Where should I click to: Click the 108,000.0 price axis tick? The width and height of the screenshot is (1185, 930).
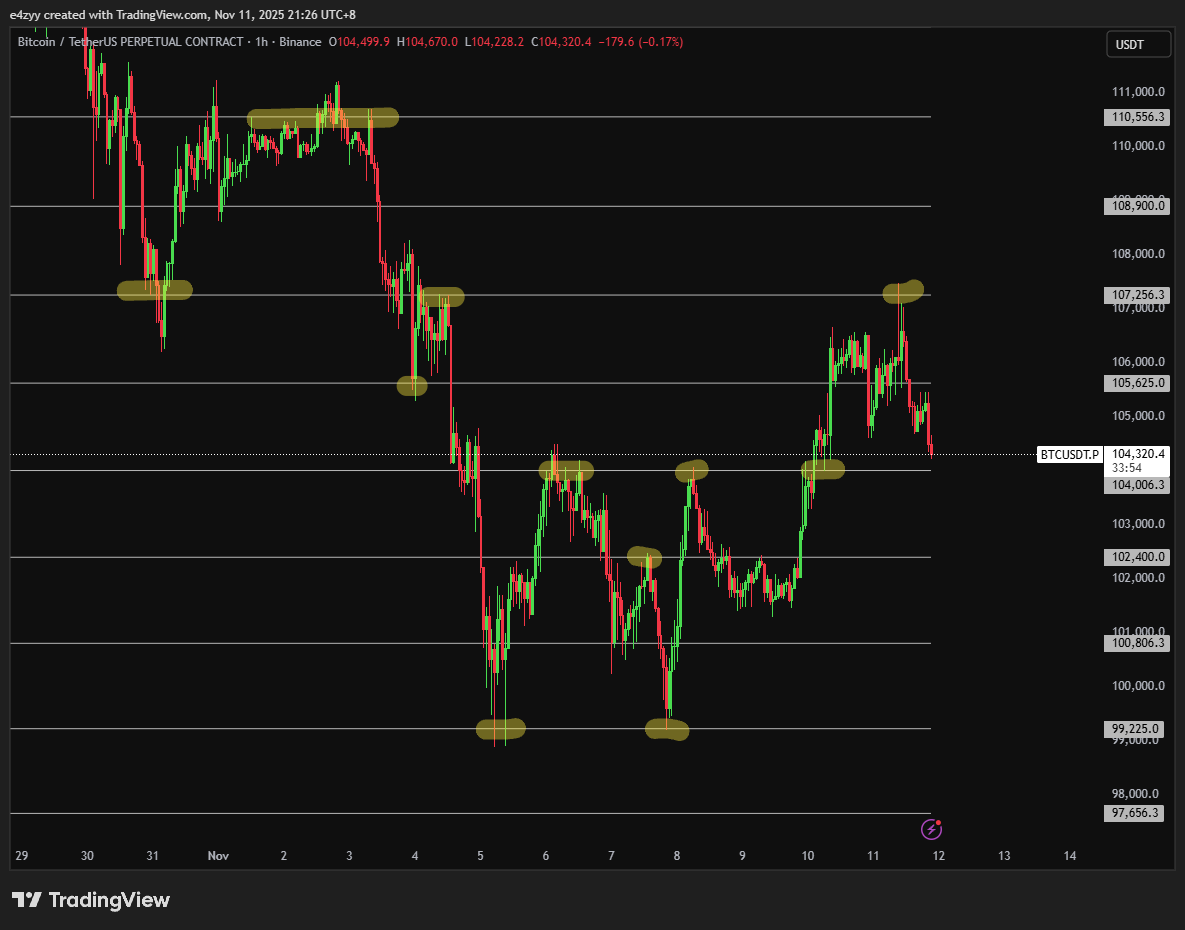(1138, 254)
